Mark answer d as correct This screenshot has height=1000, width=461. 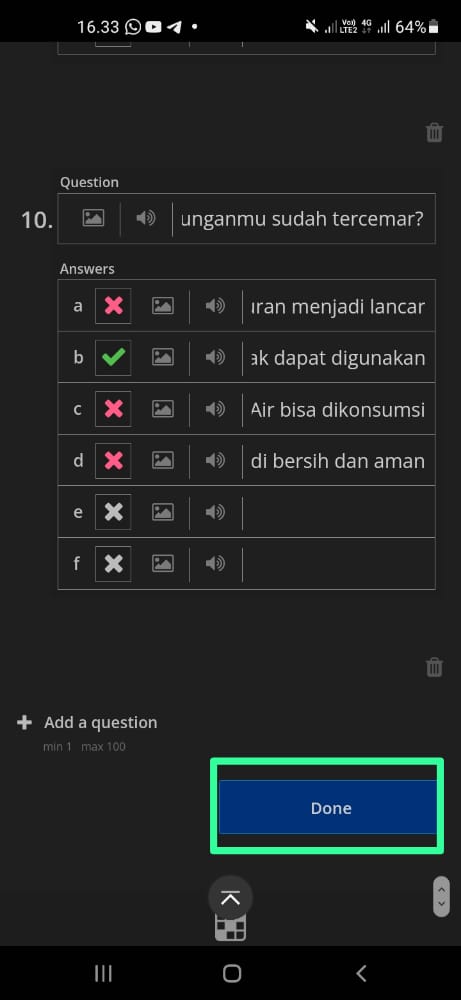pos(113,460)
